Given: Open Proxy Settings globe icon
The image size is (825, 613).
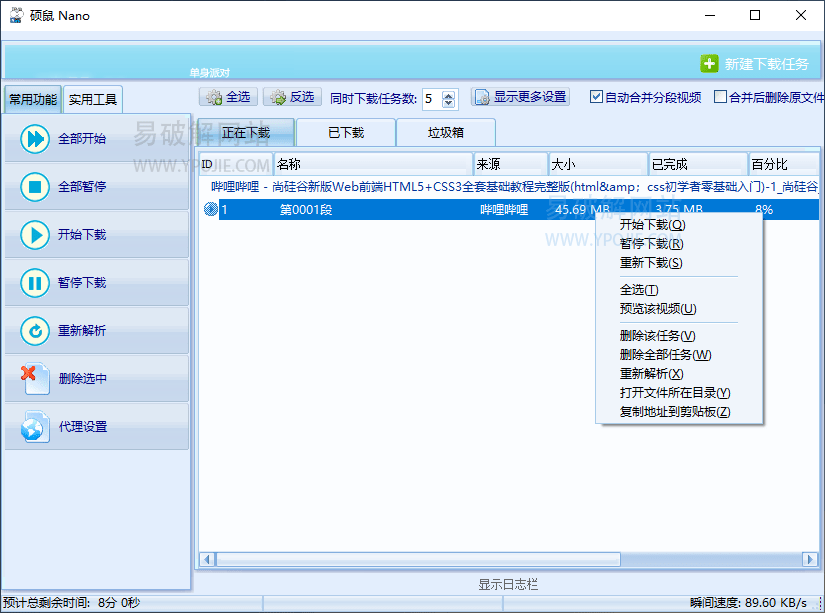Looking at the screenshot, I should pyautogui.click(x=35, y=427).
